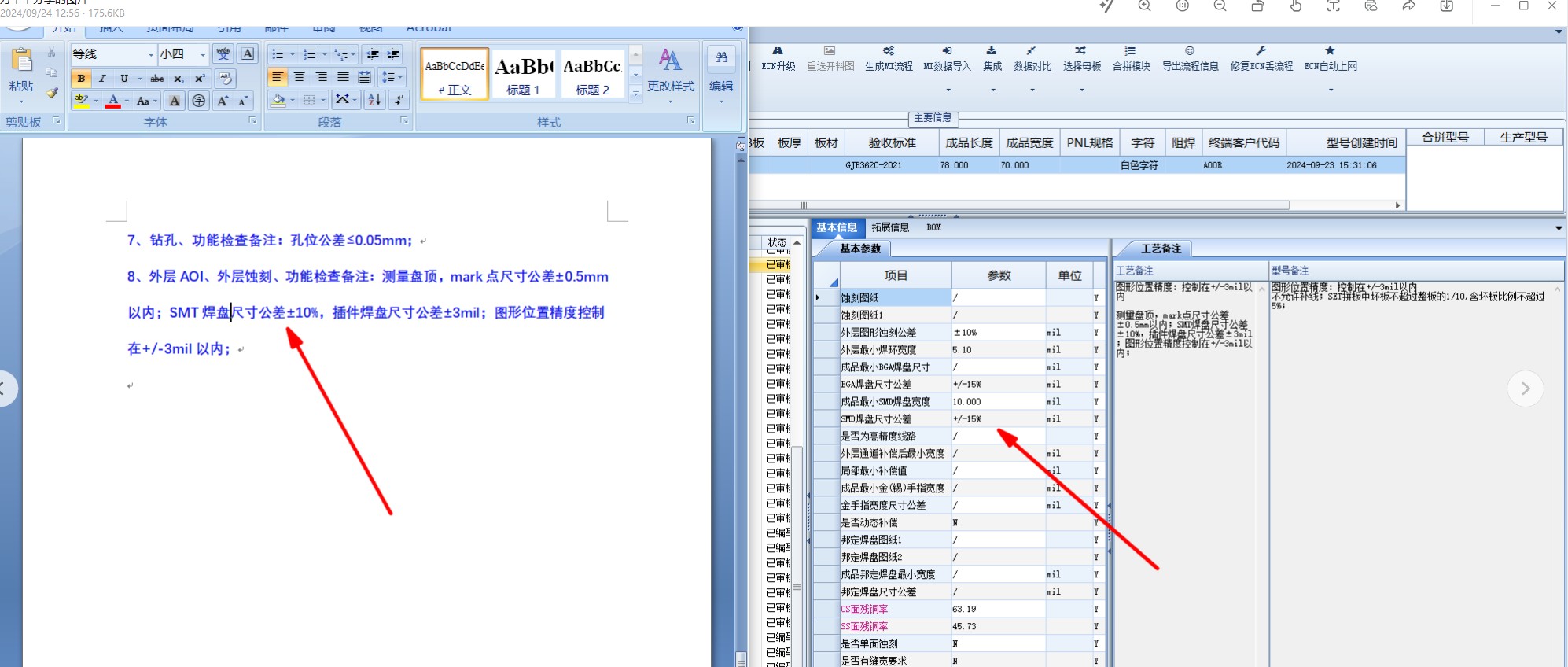The image size is (1568, 667).
Task: Go to next image with right chevron
Action: (1526, 389)
